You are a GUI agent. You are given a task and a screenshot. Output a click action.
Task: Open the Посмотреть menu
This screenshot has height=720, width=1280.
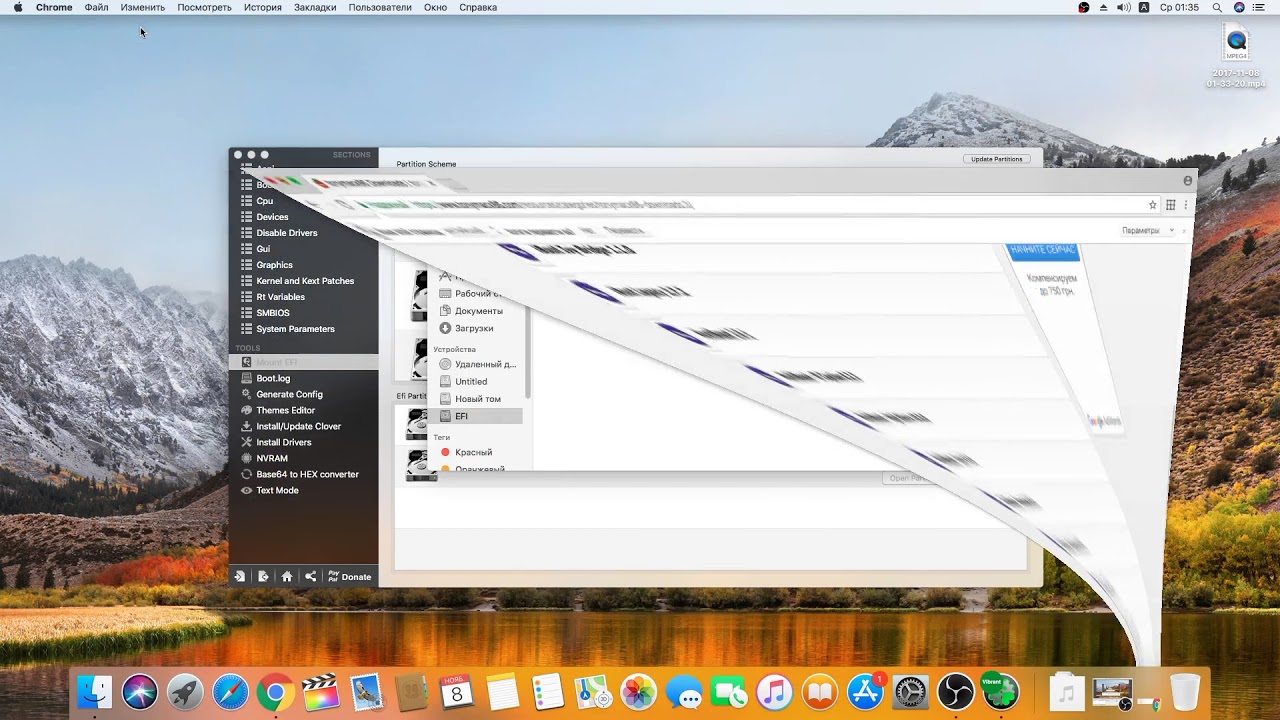point(204,7)
